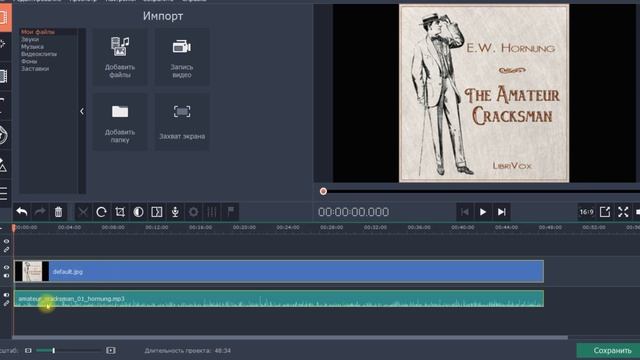Select the Видеоклипы category

(x=39, y=54)
